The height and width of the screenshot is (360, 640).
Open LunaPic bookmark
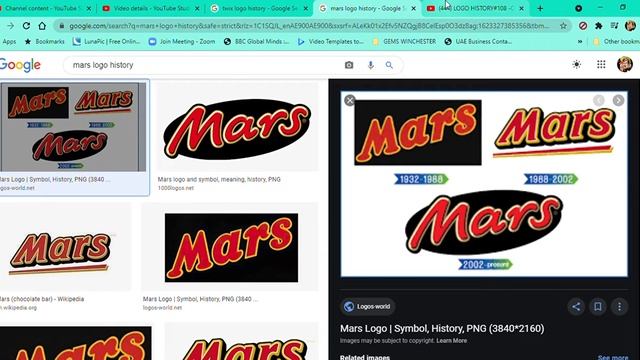pyautogui.click(x=107, y=42)
